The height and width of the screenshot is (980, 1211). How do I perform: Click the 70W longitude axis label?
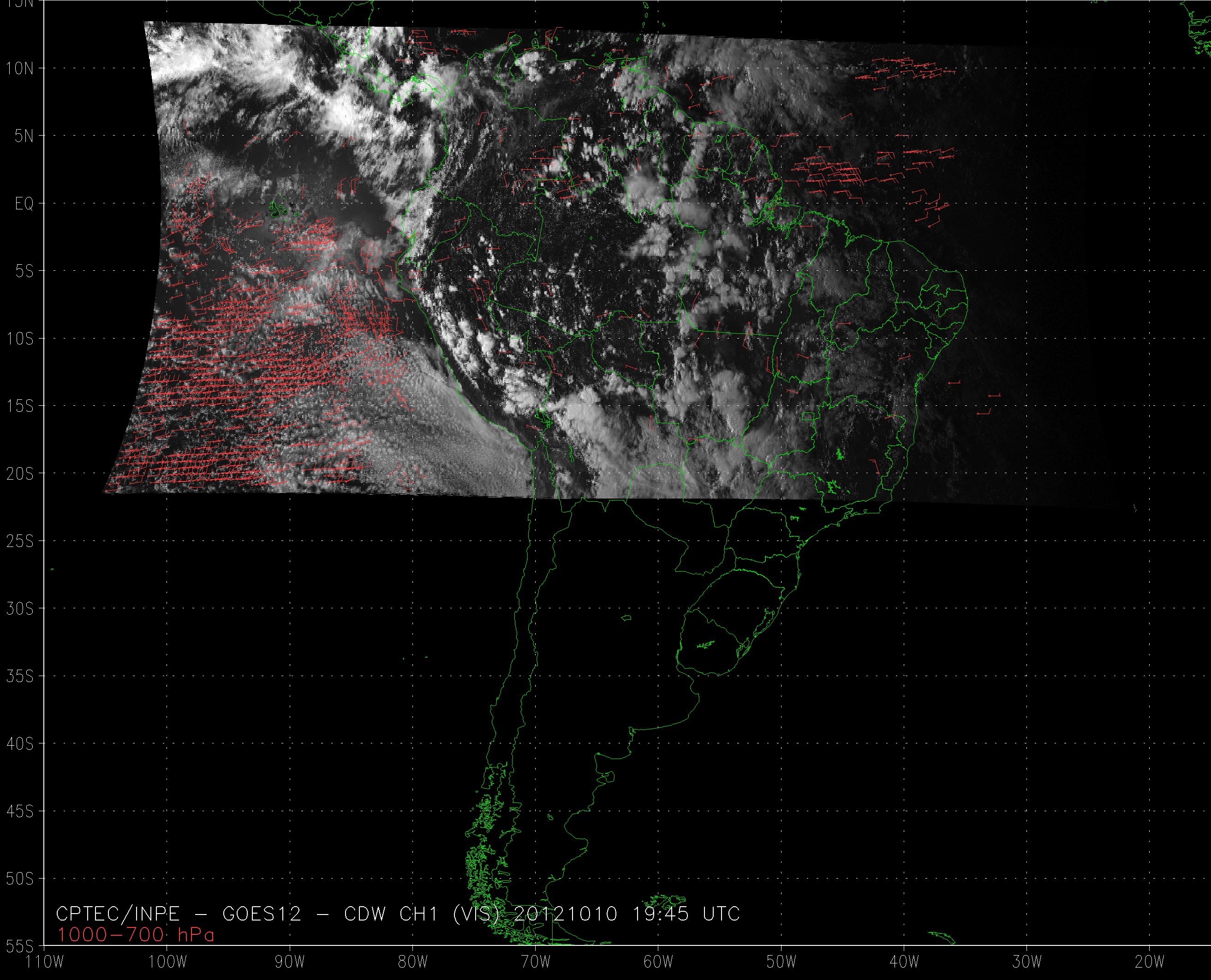[x=536, y=961]
